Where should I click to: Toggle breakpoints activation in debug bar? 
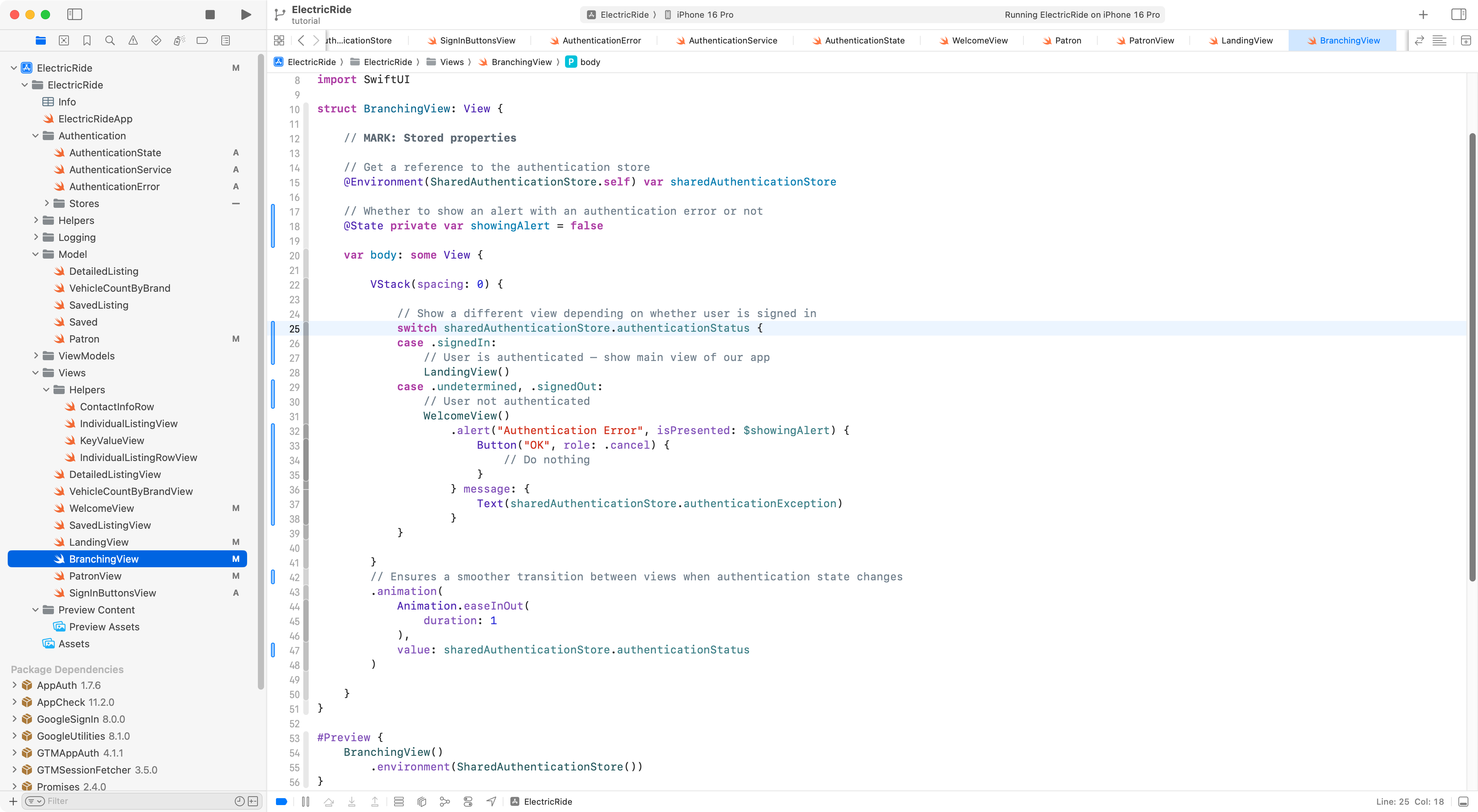tap(281, 802)
